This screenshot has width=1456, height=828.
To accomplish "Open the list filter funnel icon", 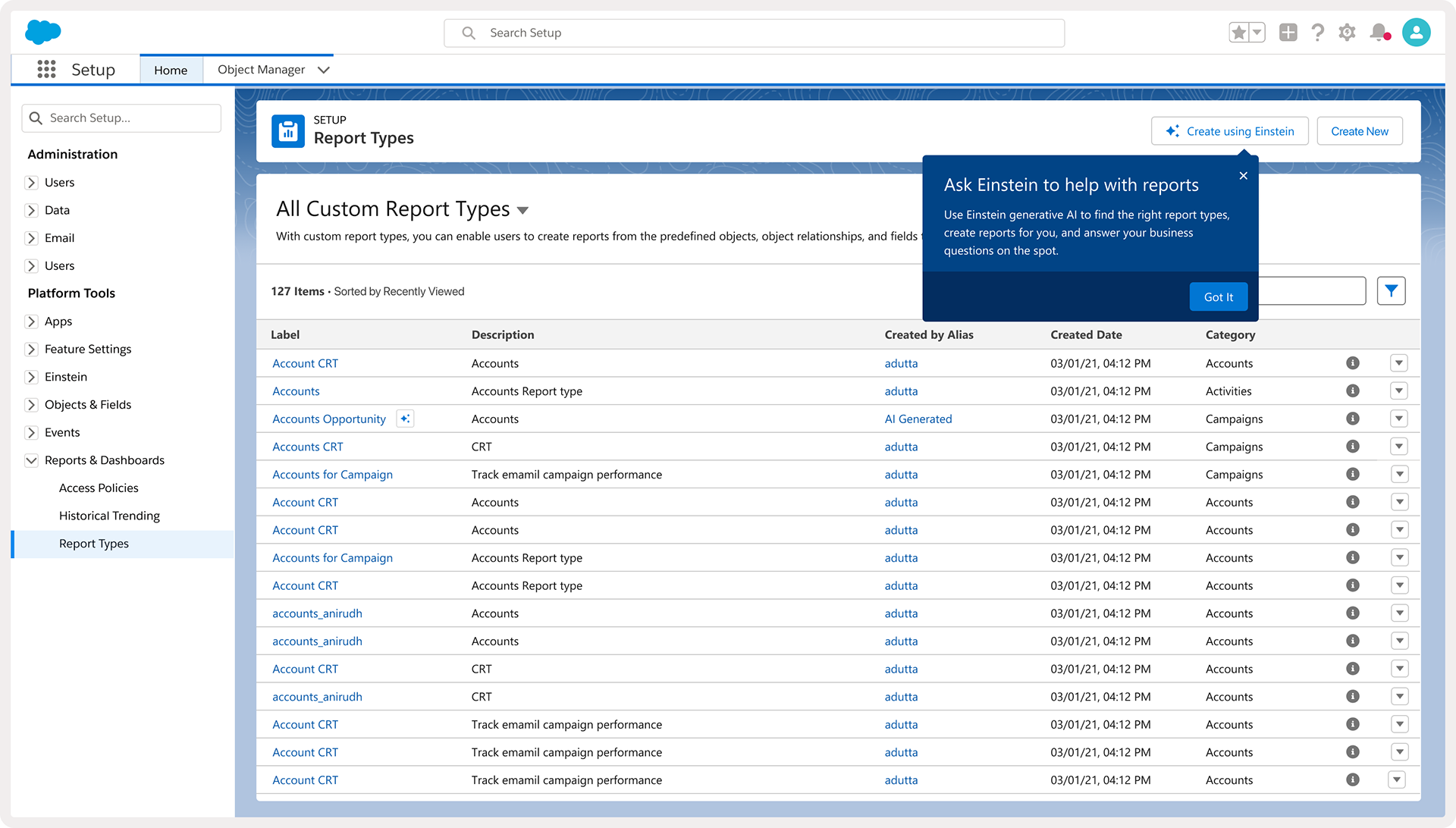I will pyautogui.click(x=1391, y=291).
